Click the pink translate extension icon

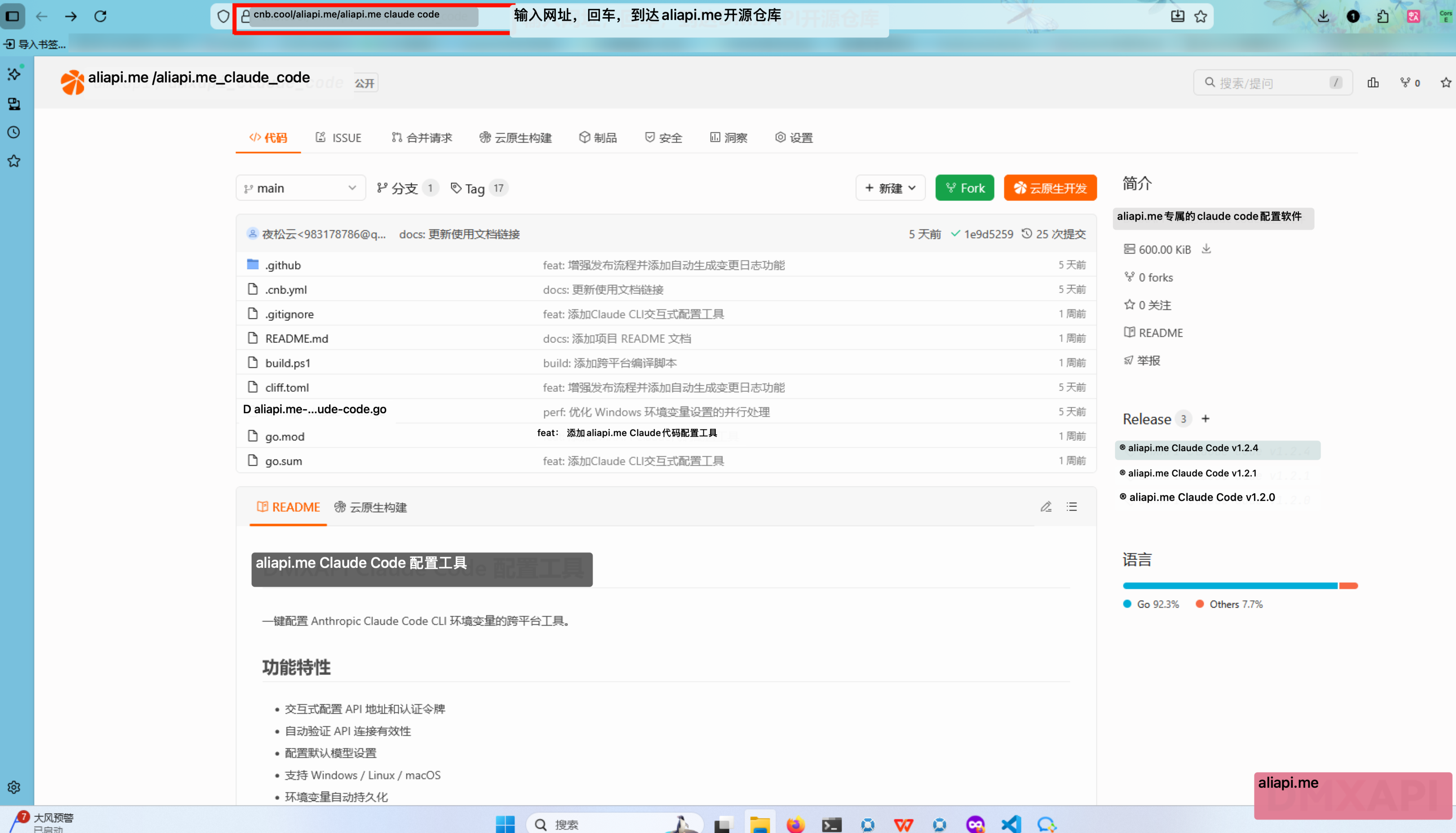pyautogui.click(x=1414, y=16)
